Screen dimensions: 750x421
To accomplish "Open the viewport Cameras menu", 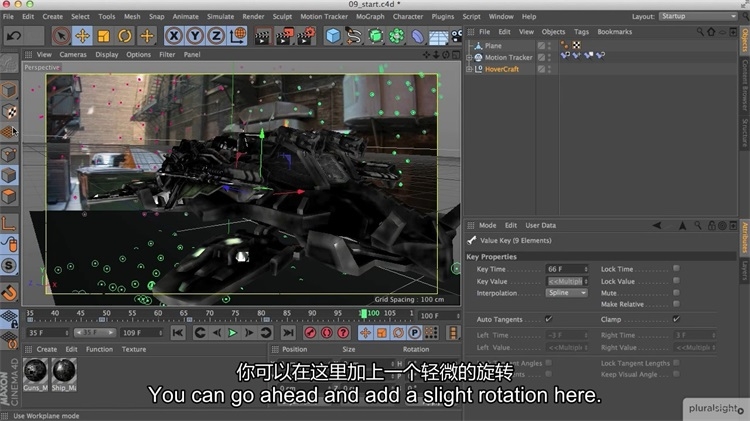I will point(73,55).
